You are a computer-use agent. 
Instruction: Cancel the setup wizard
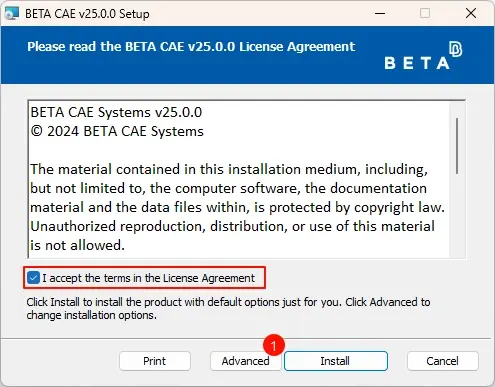click(443, 361)
